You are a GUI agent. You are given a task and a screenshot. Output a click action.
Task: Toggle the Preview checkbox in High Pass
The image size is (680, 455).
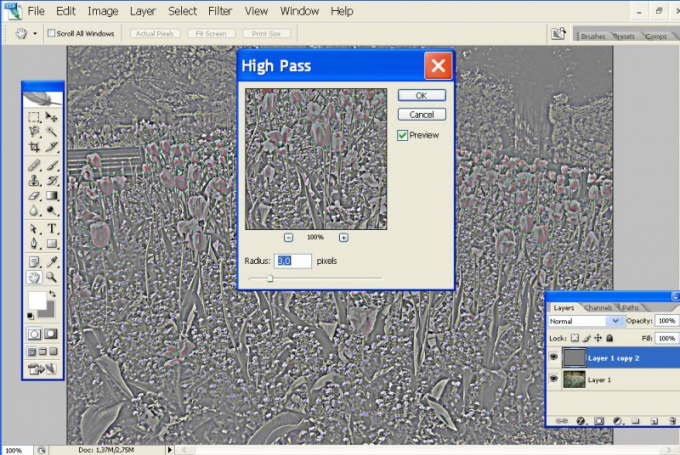point(402,135)
